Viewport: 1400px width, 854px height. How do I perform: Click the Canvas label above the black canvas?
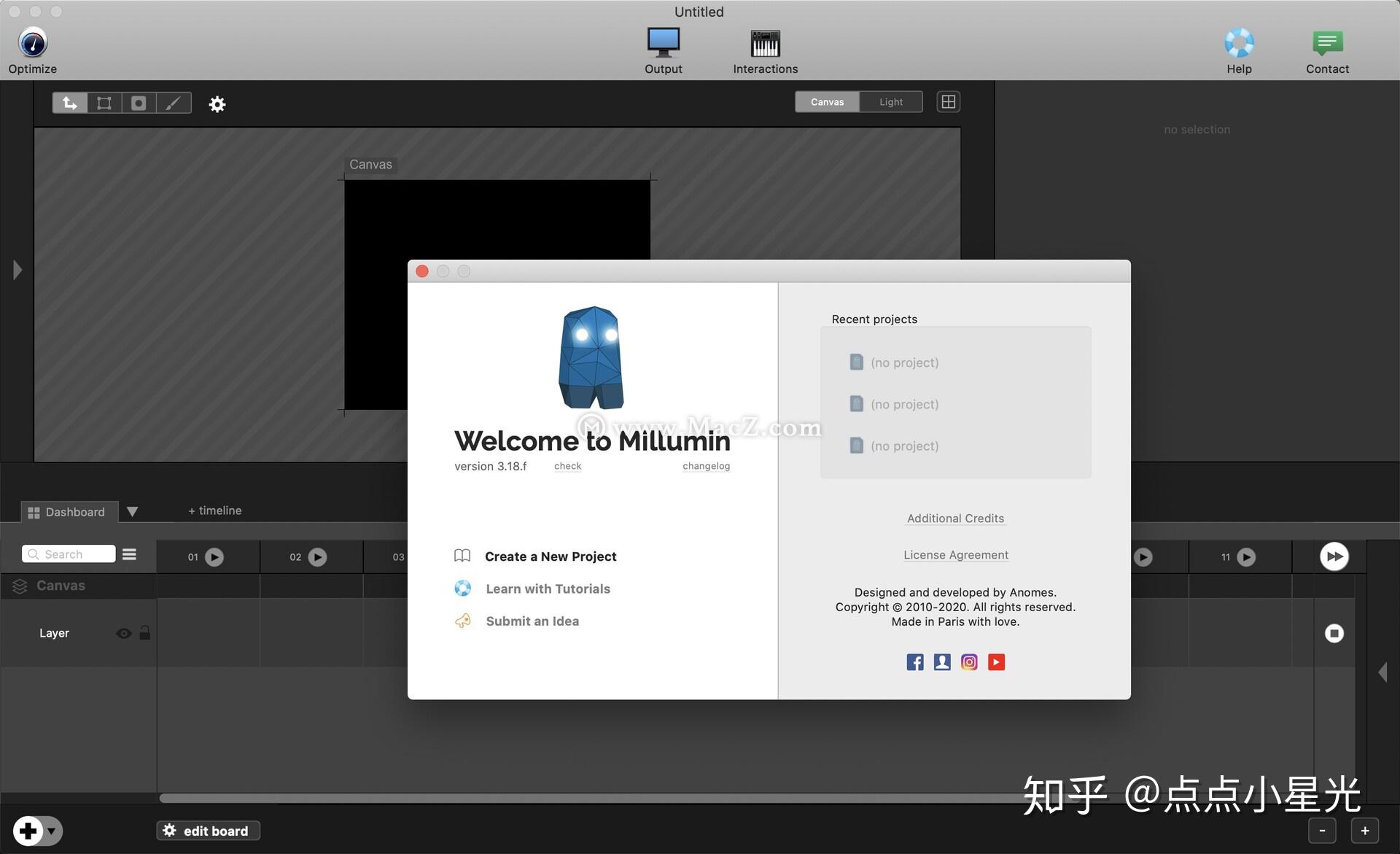370,164
